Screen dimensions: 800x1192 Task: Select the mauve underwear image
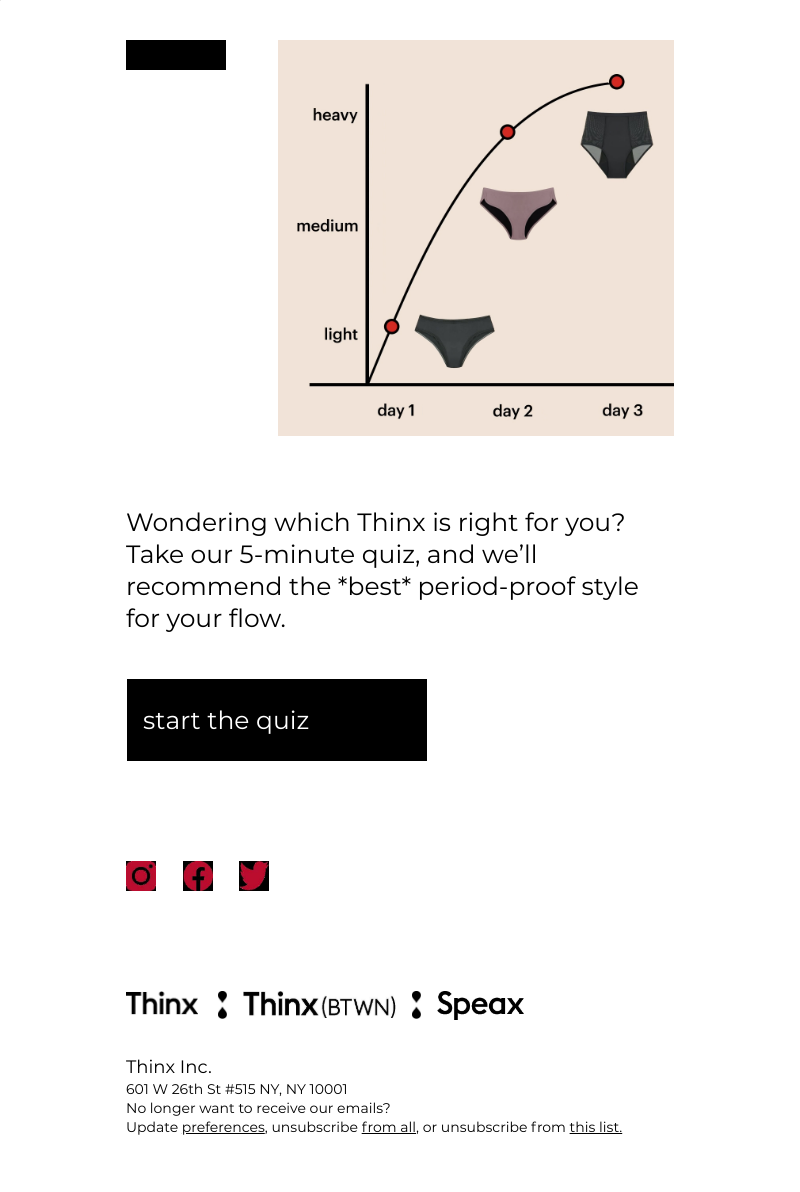(x=518, y=212)
